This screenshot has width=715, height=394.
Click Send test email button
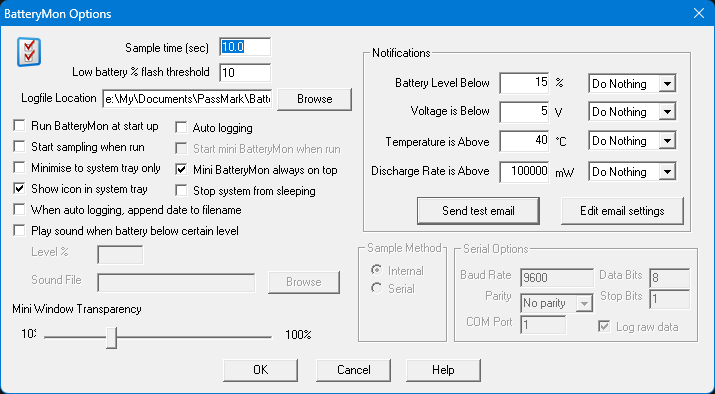tap(478, 211)
